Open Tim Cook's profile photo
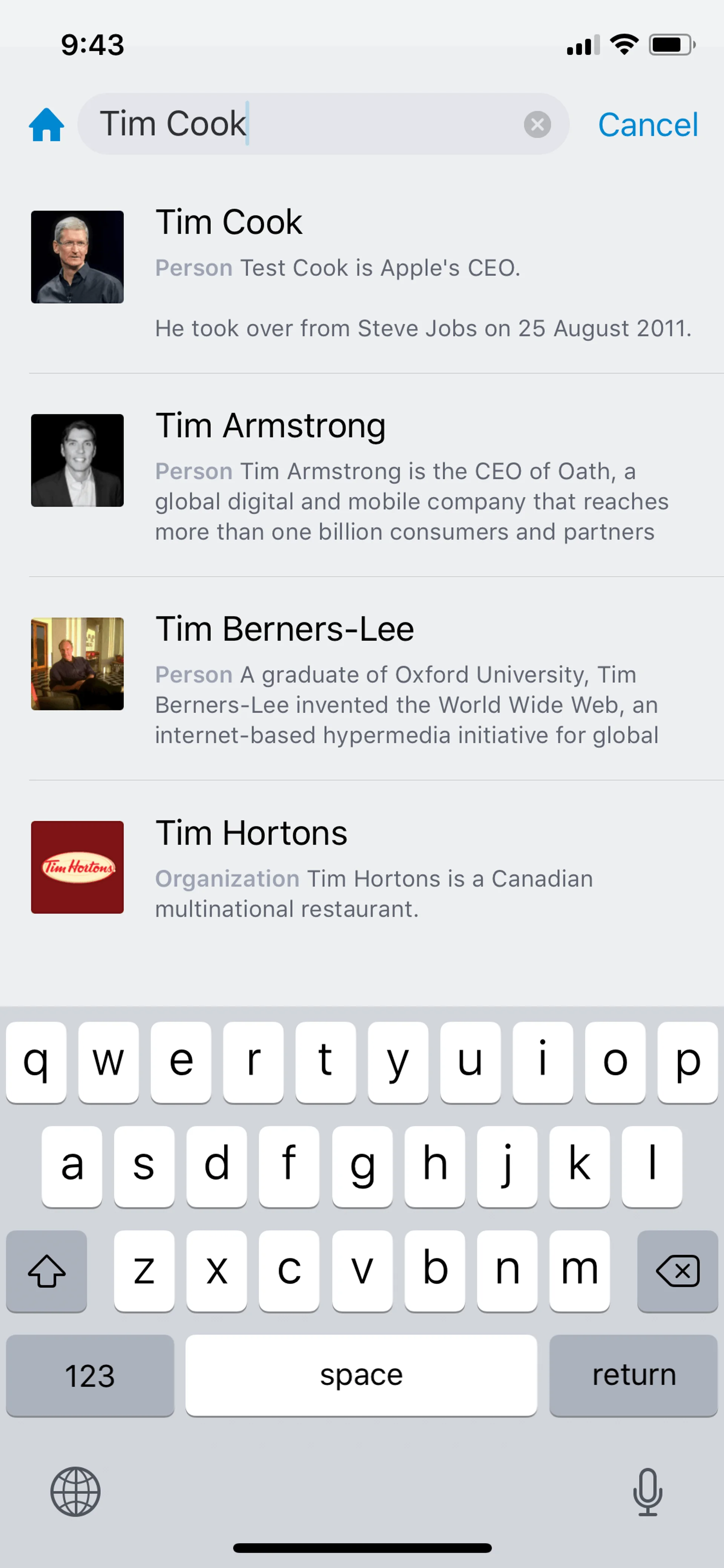The height and width of the screenshot is (1568, 724). tap(77, 257)
